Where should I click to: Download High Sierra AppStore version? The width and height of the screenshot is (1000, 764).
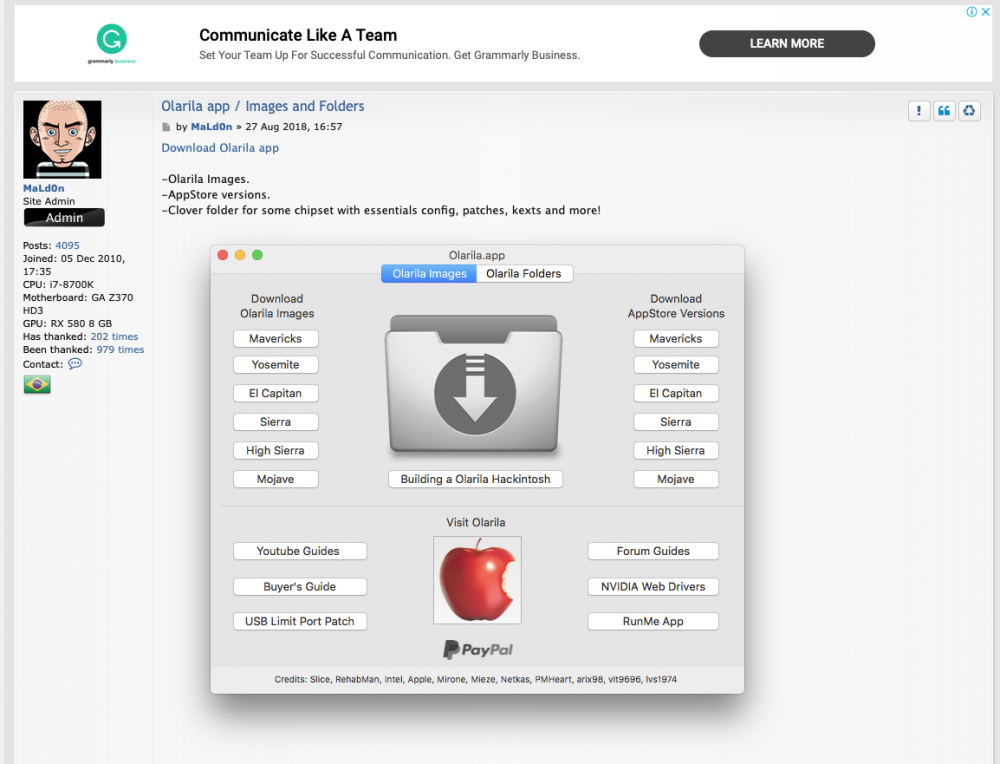point(676,451)
